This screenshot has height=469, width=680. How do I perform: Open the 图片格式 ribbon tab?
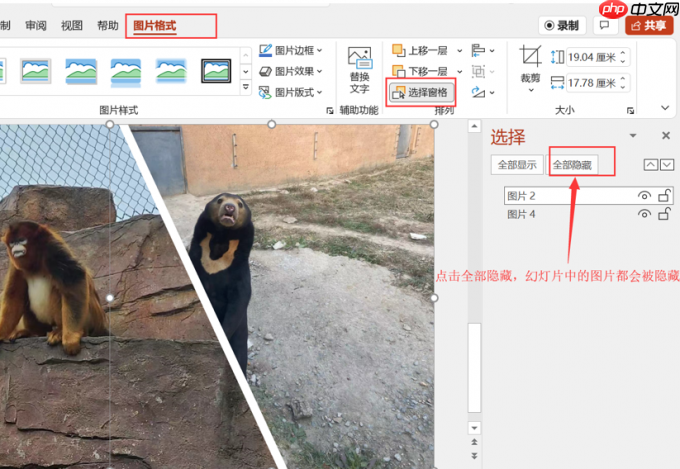click(154, 26)
